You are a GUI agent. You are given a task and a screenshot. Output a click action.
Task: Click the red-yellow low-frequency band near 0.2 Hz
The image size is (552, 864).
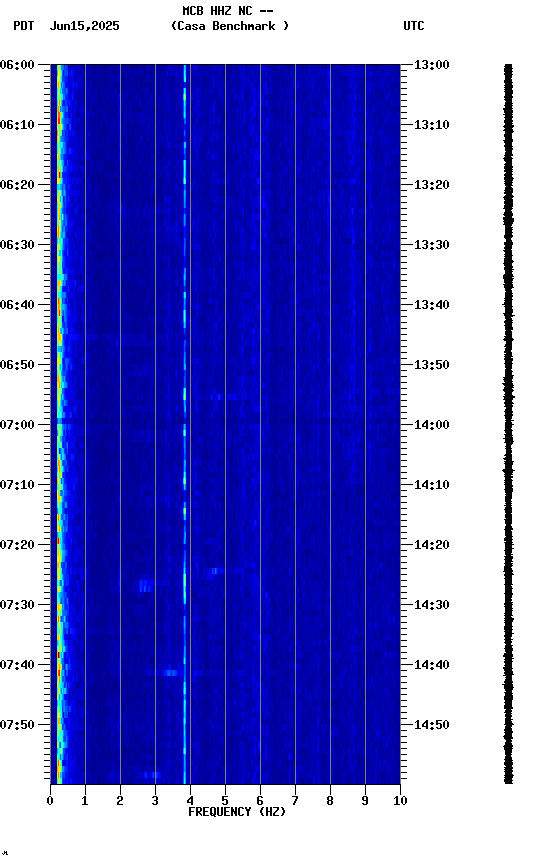(59, 424)
